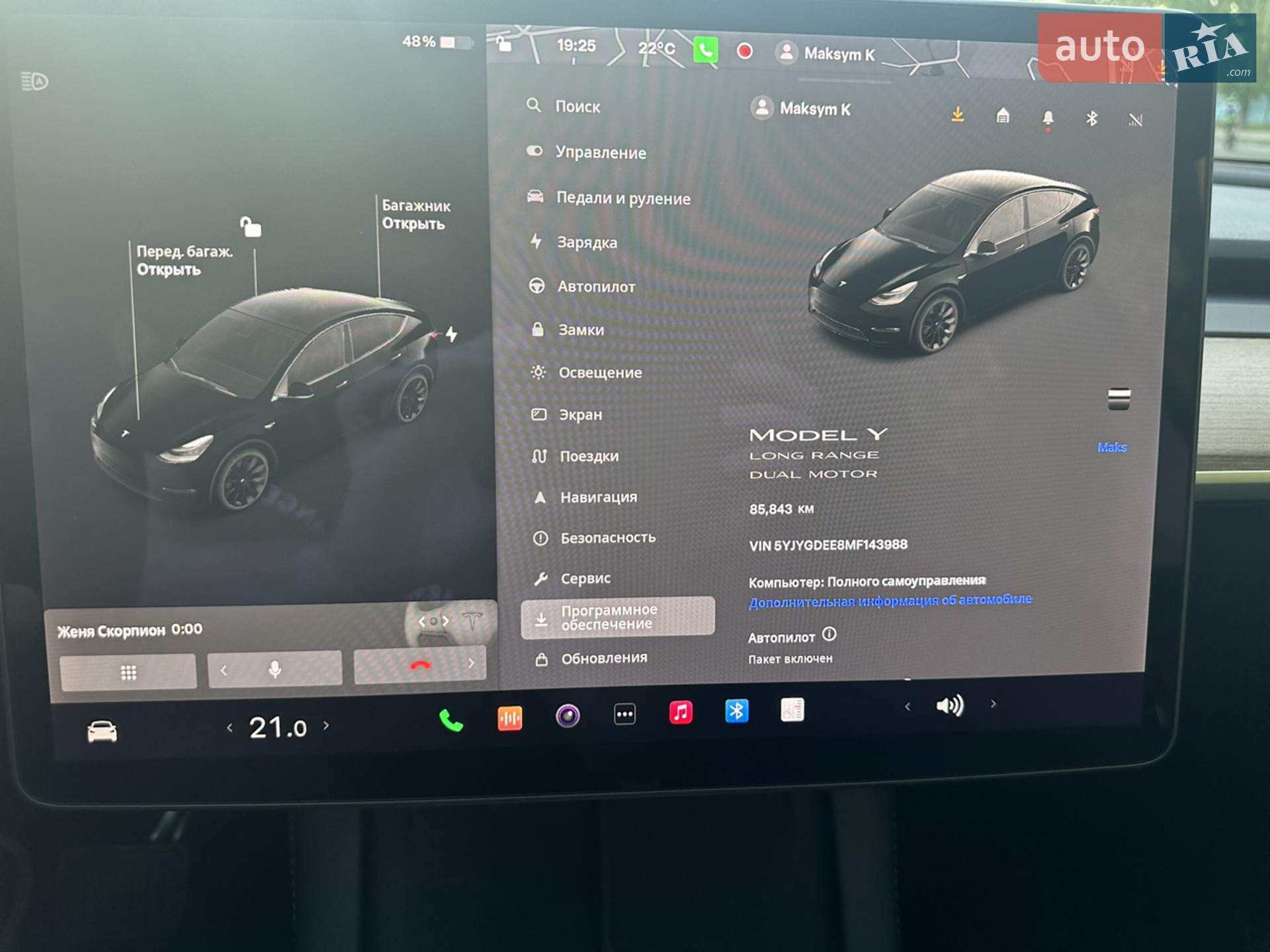Tap the lock icon in top status bar

click(504, 44)
